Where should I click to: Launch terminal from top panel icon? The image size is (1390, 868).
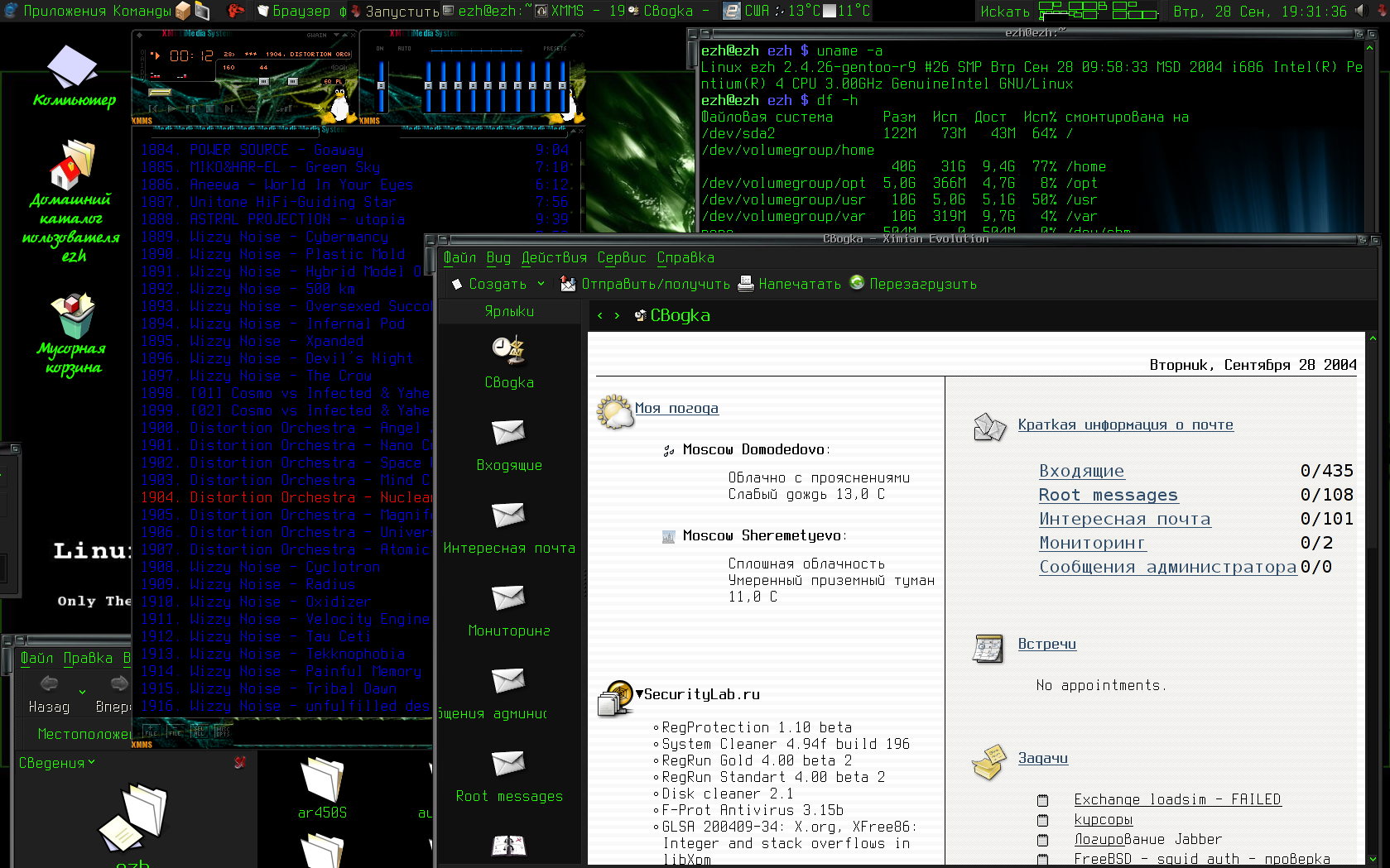coord(203,11)
